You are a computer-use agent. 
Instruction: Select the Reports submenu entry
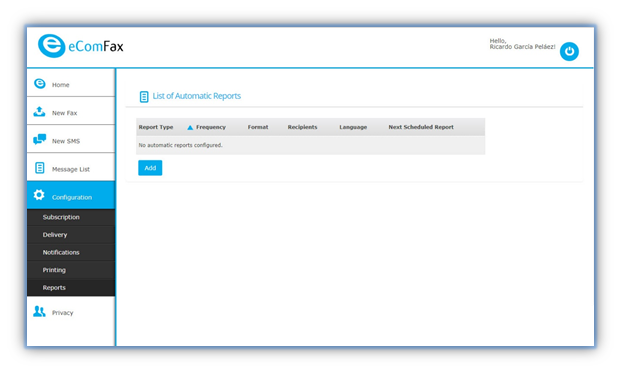coord(71,287)
